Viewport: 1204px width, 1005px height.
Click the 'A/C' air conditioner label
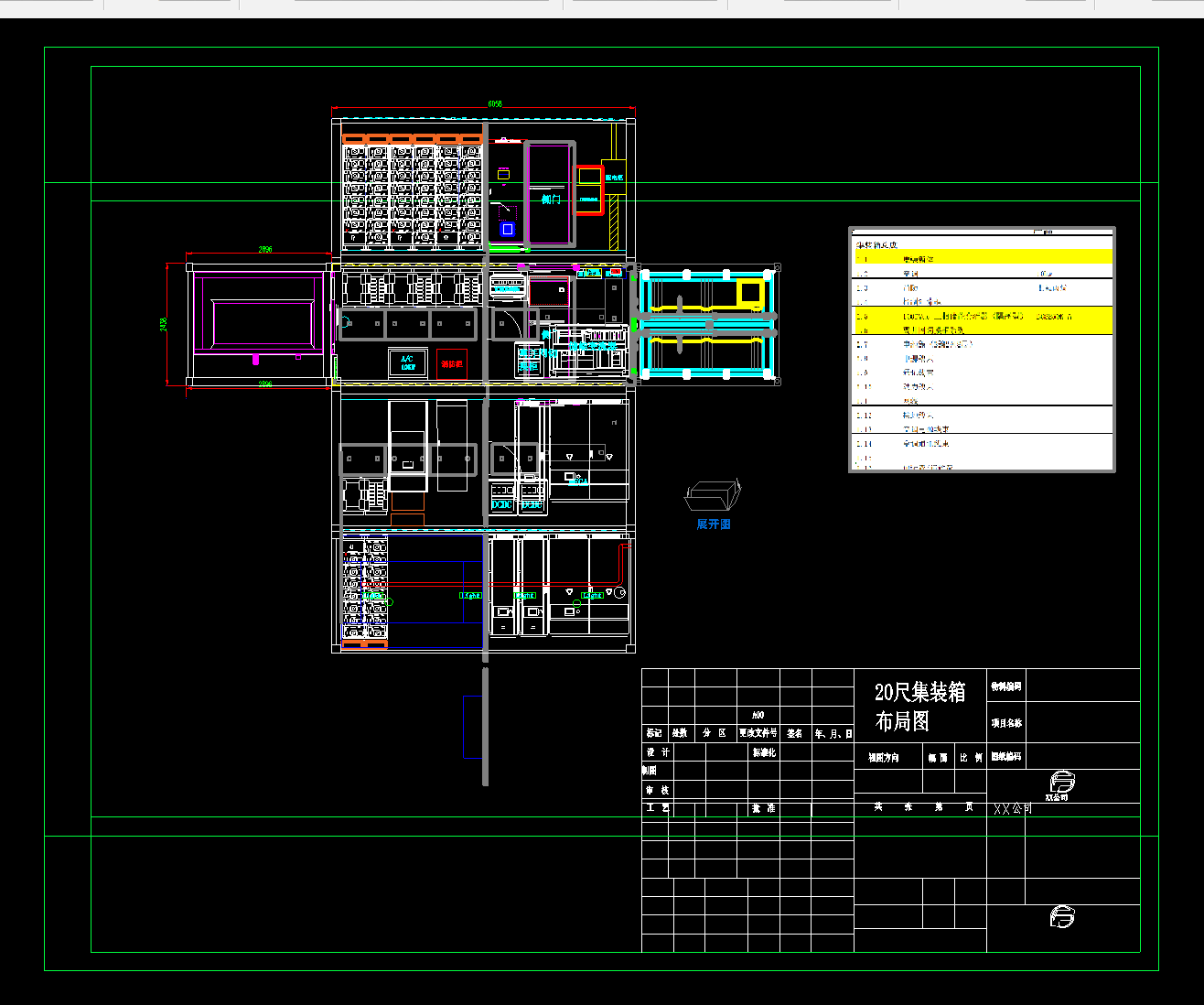coord(407,359)
